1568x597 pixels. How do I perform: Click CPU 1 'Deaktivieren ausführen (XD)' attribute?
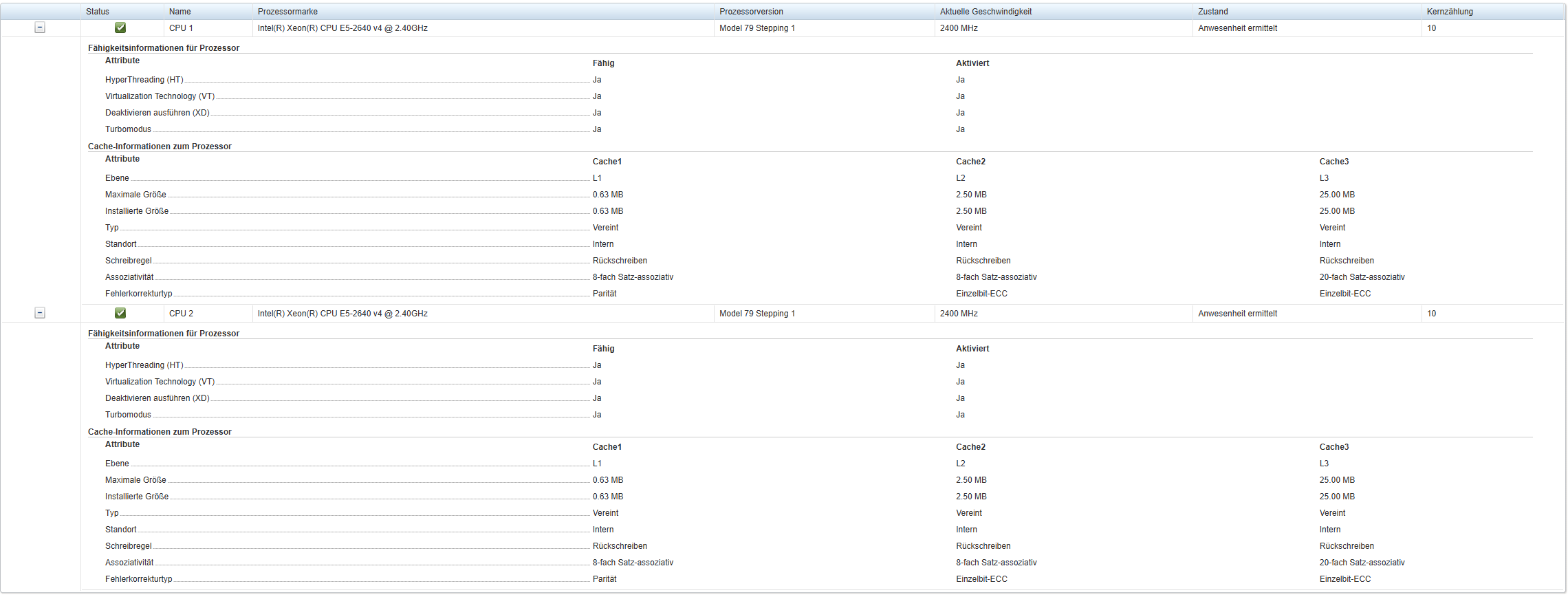click(x=157, y=113)
